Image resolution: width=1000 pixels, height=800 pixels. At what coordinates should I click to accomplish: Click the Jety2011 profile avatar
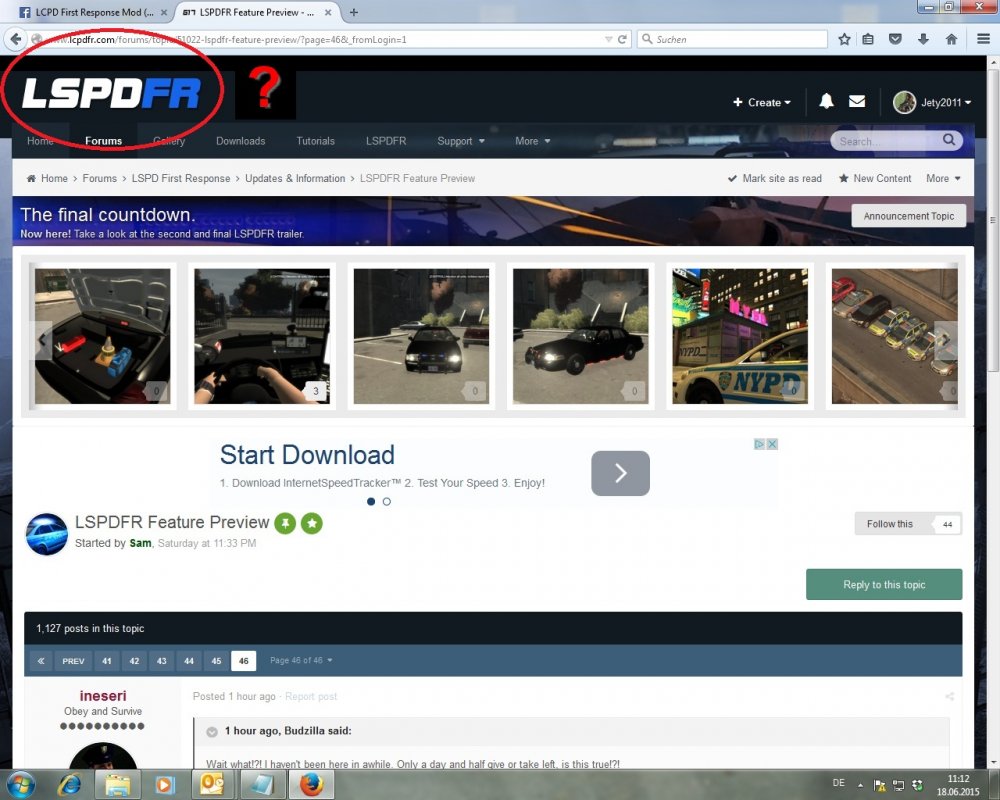click(x=904, y=102)
